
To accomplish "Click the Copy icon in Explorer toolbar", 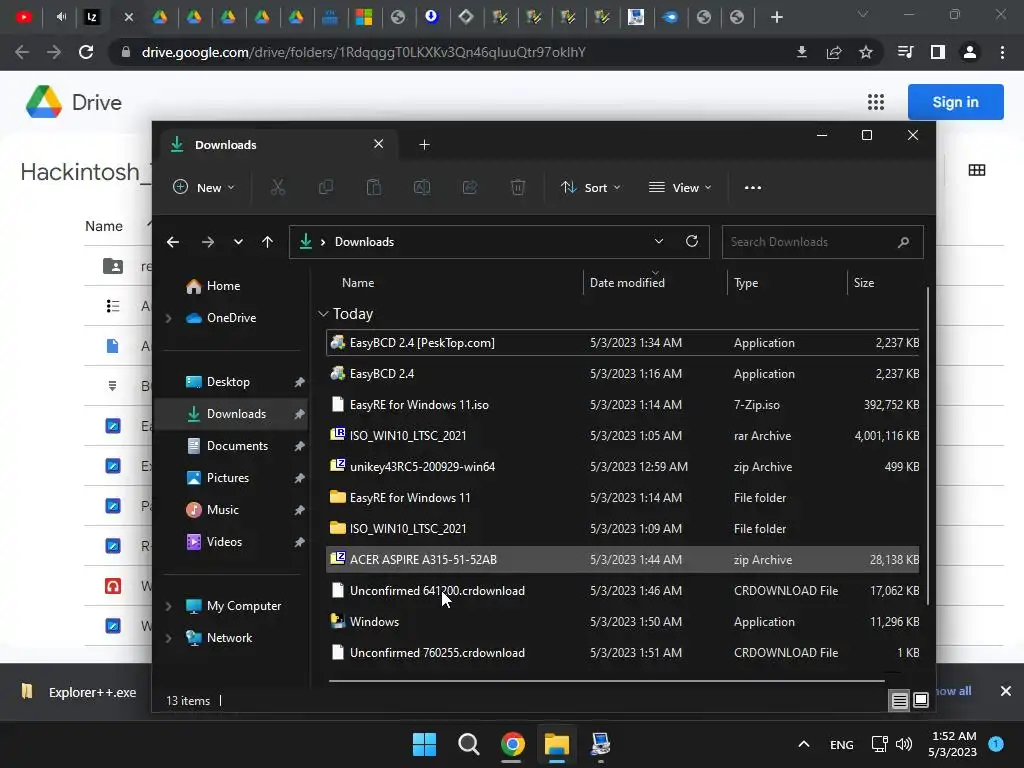I will click(x=325, y=187).
